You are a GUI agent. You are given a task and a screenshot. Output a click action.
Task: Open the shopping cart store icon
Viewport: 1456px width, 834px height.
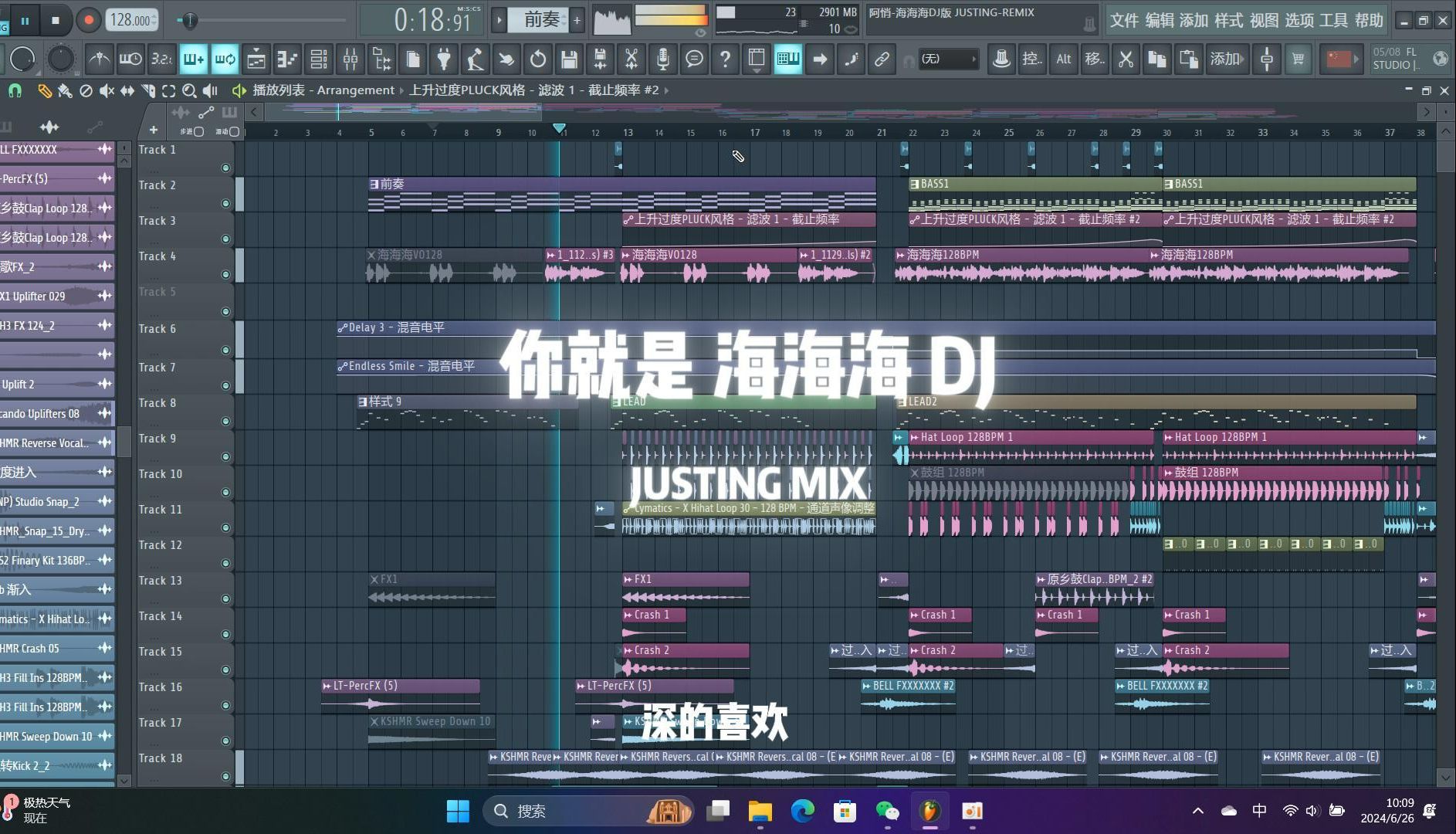pos(1299,59)
